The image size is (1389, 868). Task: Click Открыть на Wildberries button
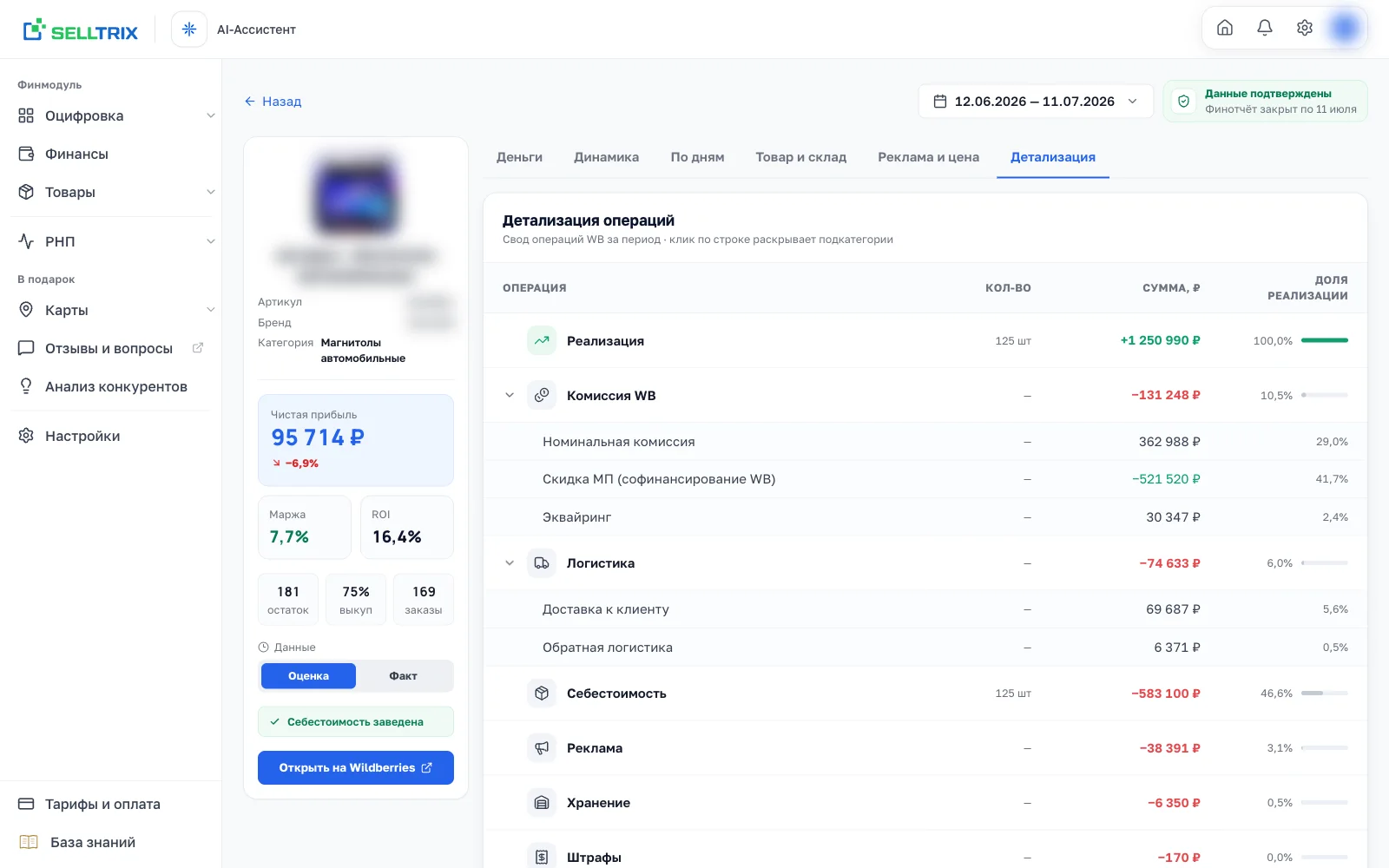tap(356, 767)
